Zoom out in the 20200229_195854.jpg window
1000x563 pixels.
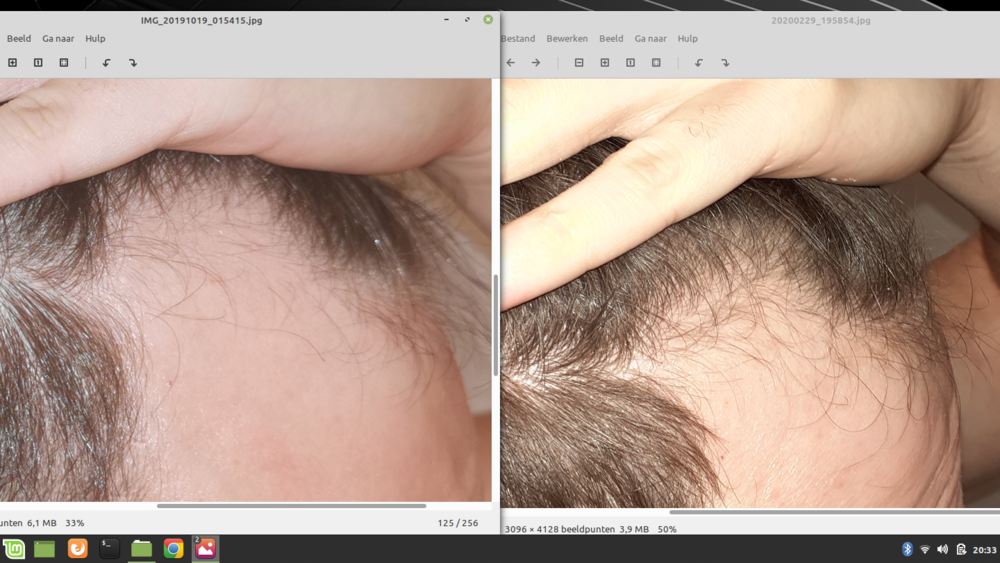579,63
